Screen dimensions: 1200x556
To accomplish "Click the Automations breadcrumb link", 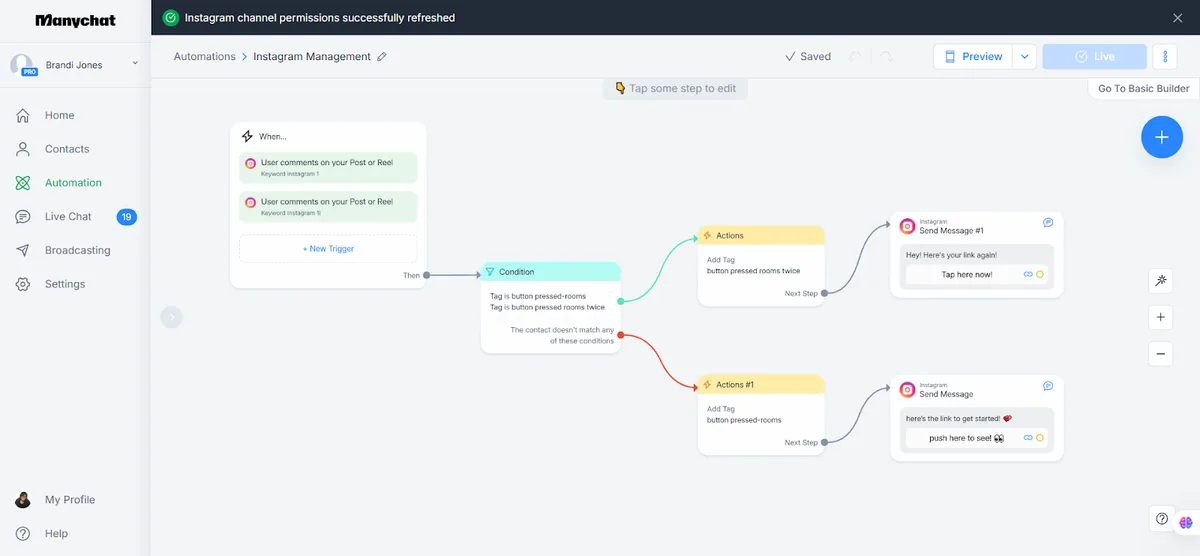I will (204, 57).
